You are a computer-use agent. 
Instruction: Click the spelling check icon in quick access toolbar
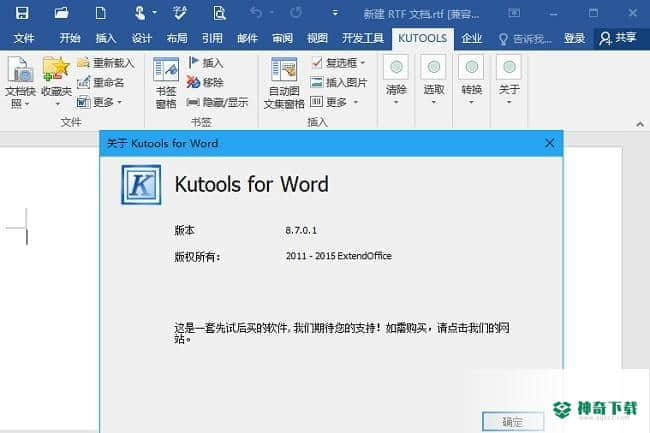point(179,13)
